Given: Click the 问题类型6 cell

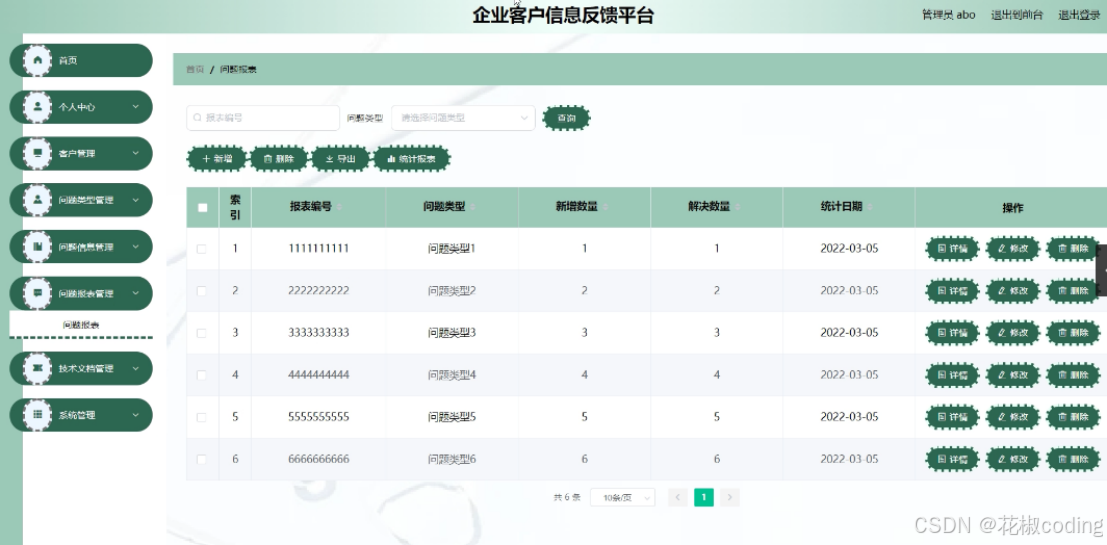Looking at the screenshot, I should 452,460.
